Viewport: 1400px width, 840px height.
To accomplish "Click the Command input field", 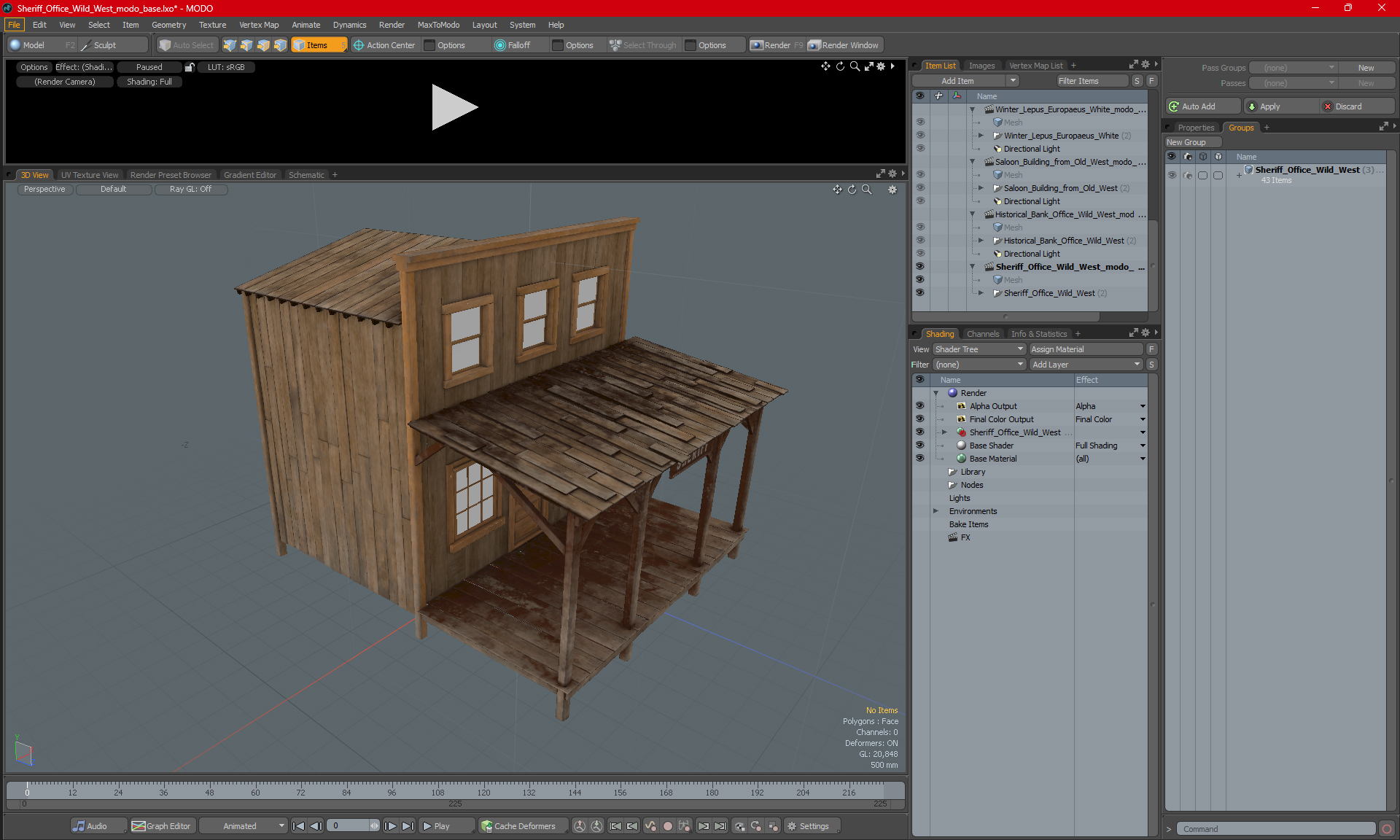I will pos(1277,829).
